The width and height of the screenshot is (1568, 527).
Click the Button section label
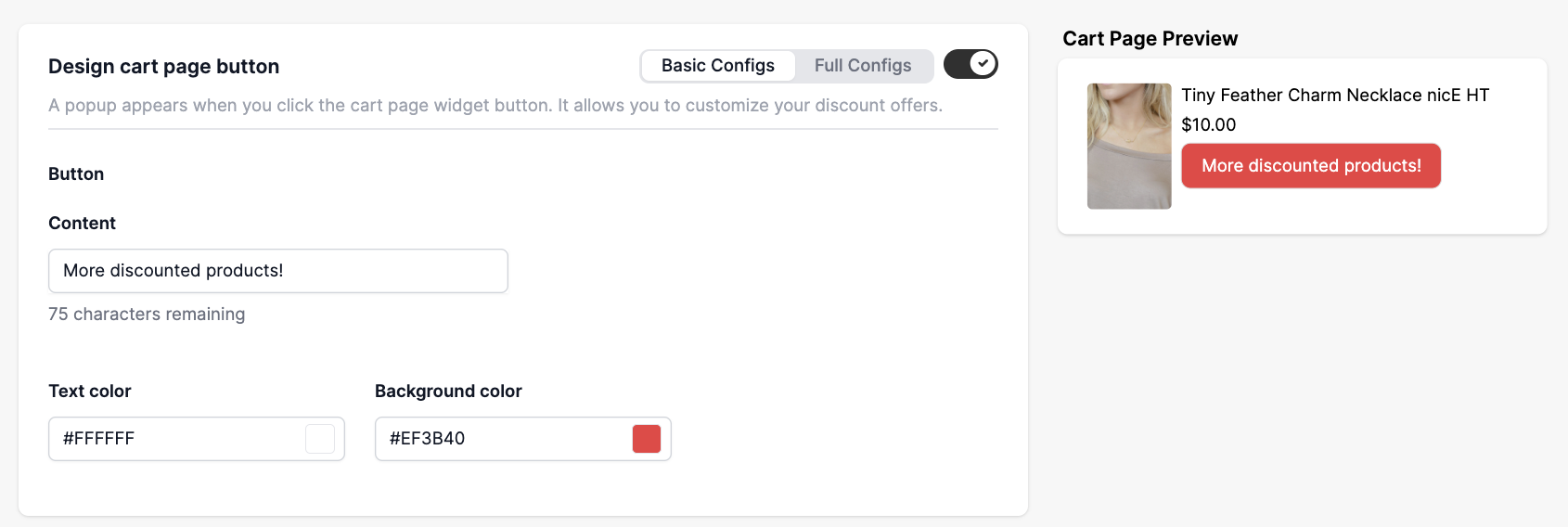click(x=76, y=174)
